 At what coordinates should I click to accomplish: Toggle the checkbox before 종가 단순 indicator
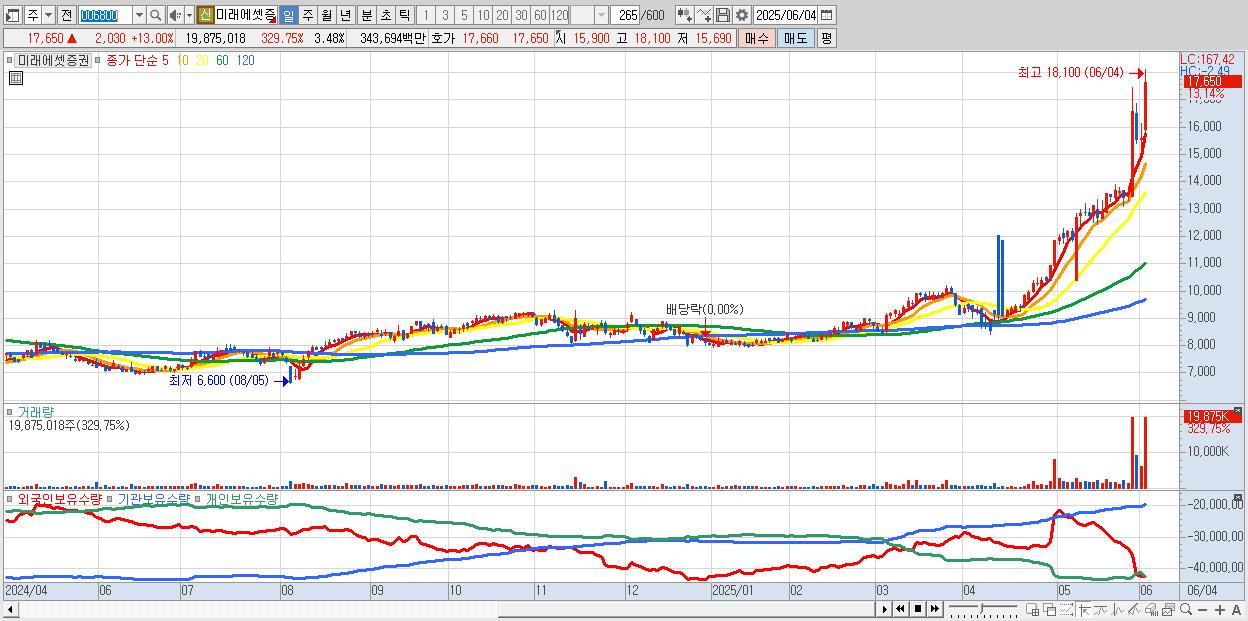(x=99, y=60)
